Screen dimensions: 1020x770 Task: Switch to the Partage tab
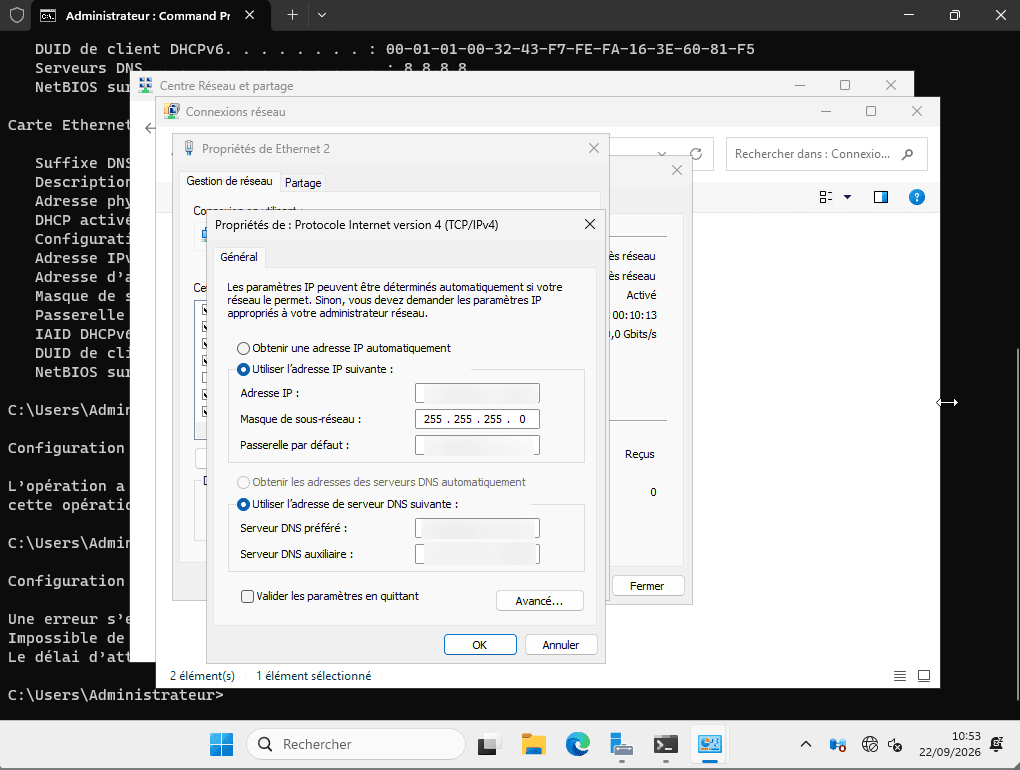(303, 183)
